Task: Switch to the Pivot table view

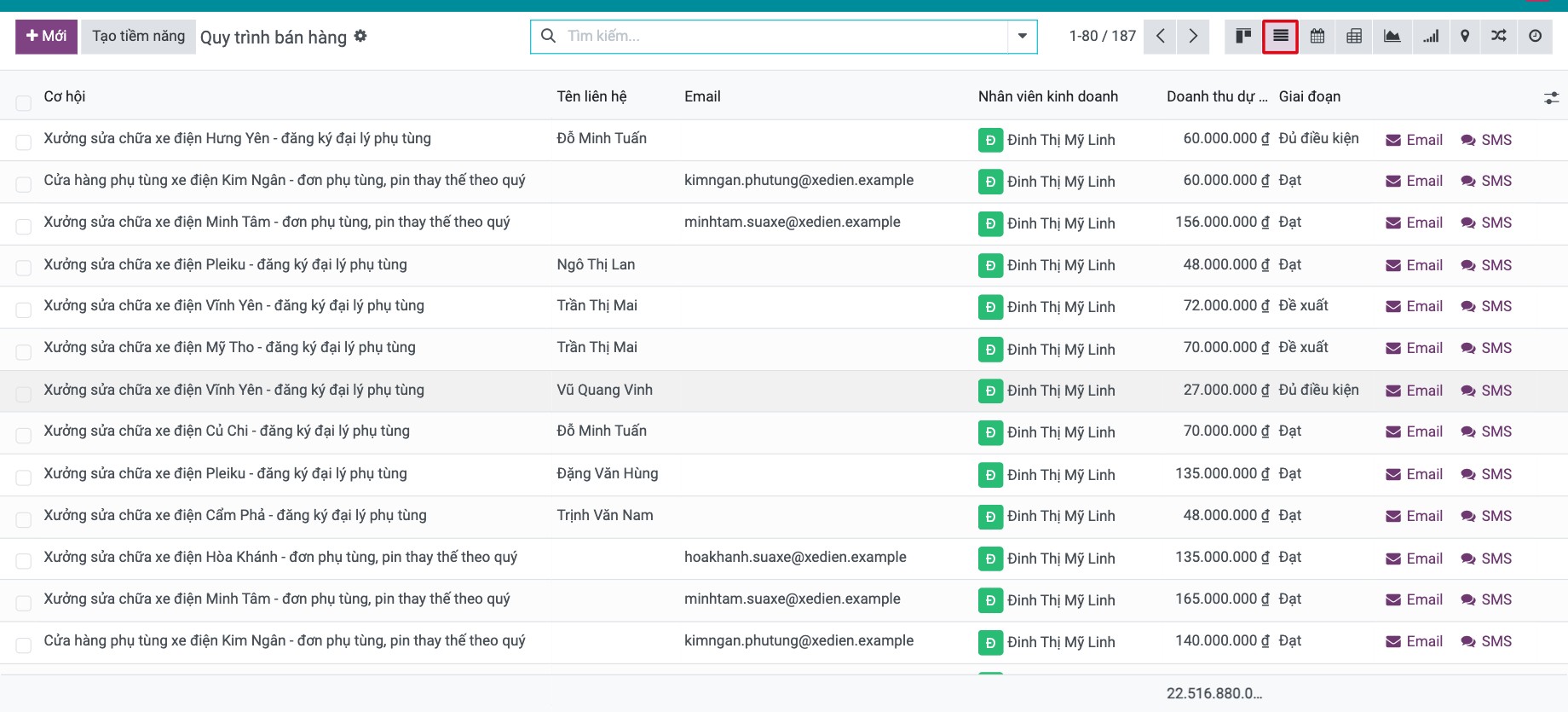Action: point(1354,37)
